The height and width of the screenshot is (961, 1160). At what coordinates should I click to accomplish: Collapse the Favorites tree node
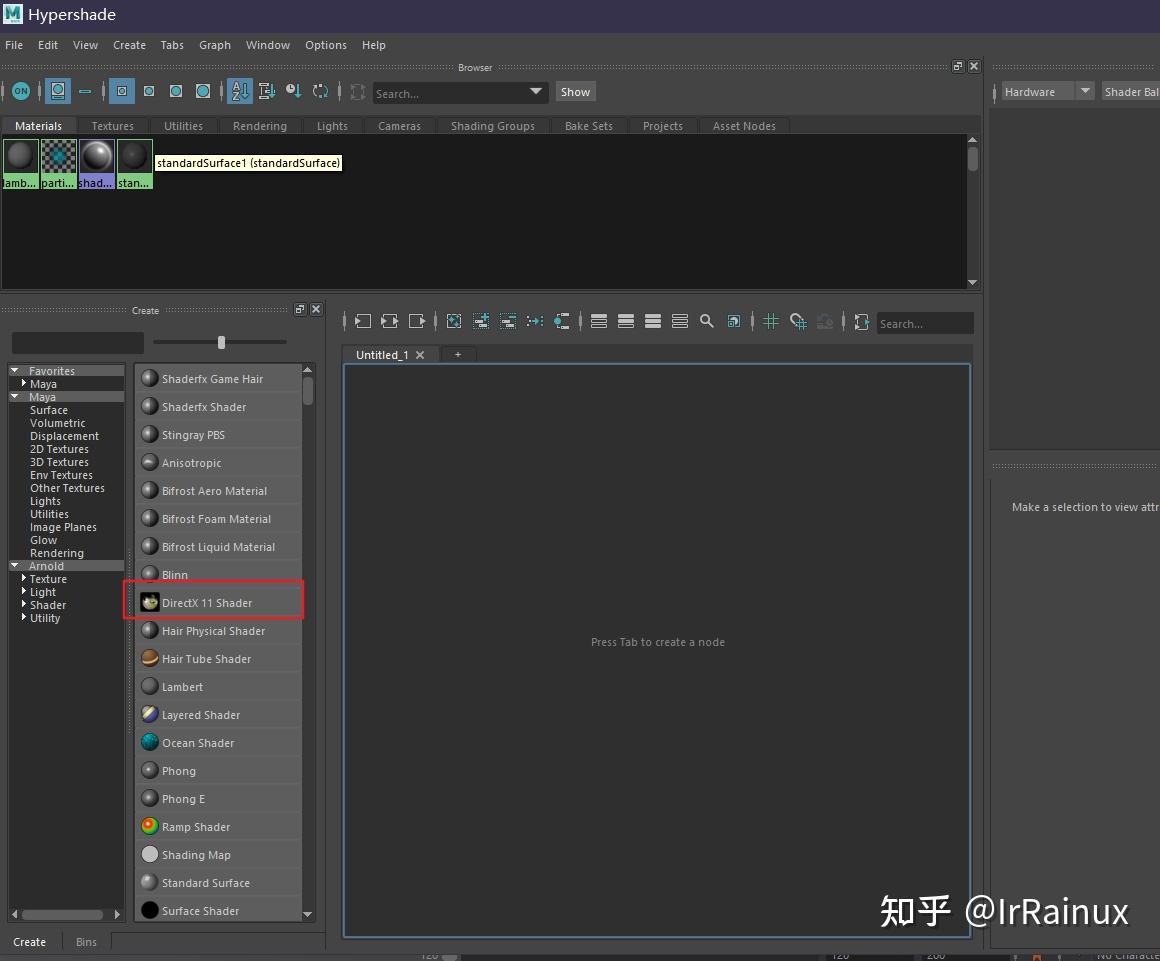point(15,370)
